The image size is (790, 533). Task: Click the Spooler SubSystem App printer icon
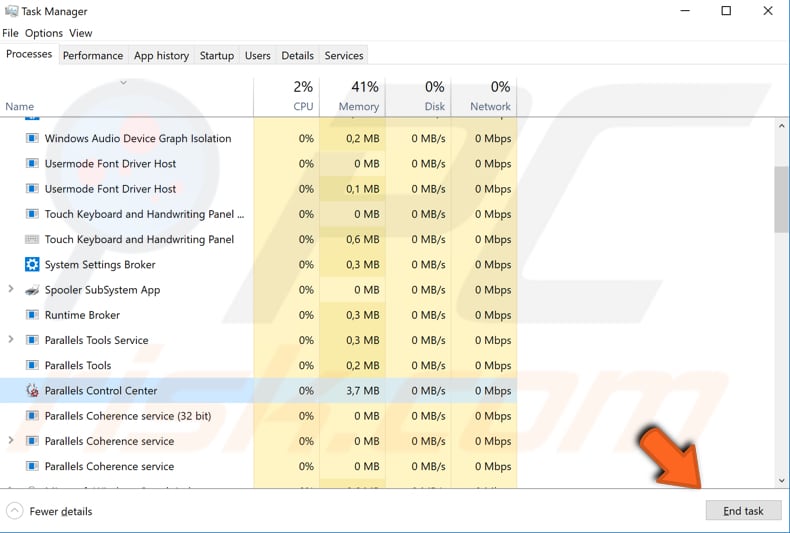click(x=32, y=290)
